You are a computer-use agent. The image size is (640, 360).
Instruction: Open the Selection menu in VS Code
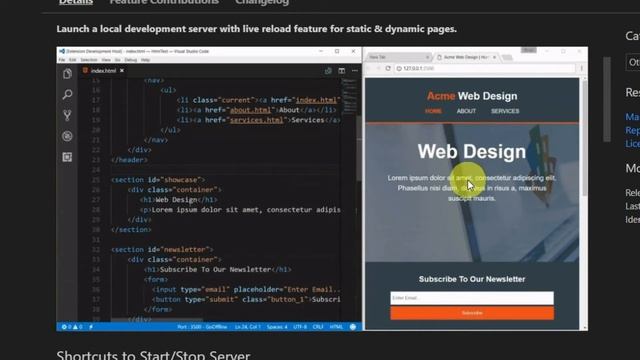point(89,60)
